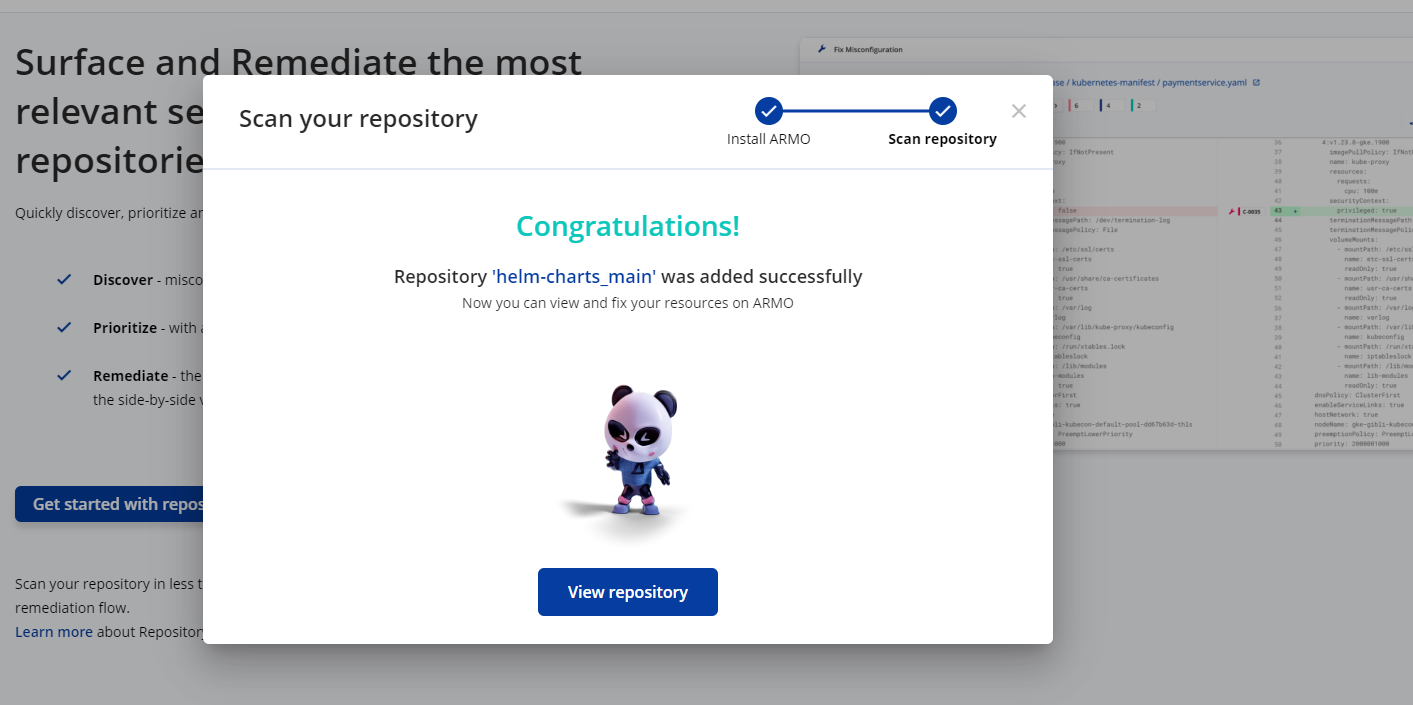Click the checkmark icon beside Remediate
The width and height of the screenshot is (1413, 705).
(x=64, y=375)
